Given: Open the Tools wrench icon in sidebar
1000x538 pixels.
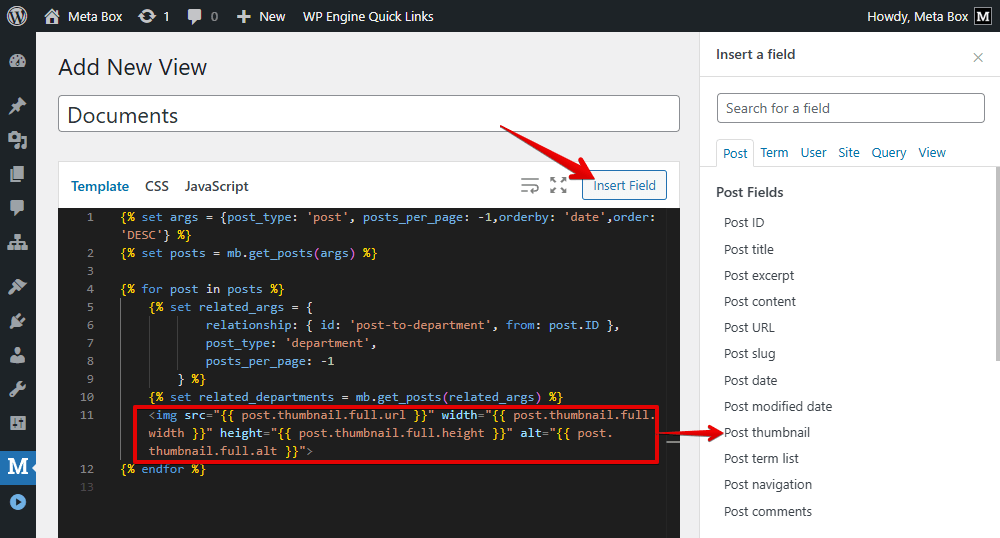Looking at the screenshot, I should pos(17,389).
